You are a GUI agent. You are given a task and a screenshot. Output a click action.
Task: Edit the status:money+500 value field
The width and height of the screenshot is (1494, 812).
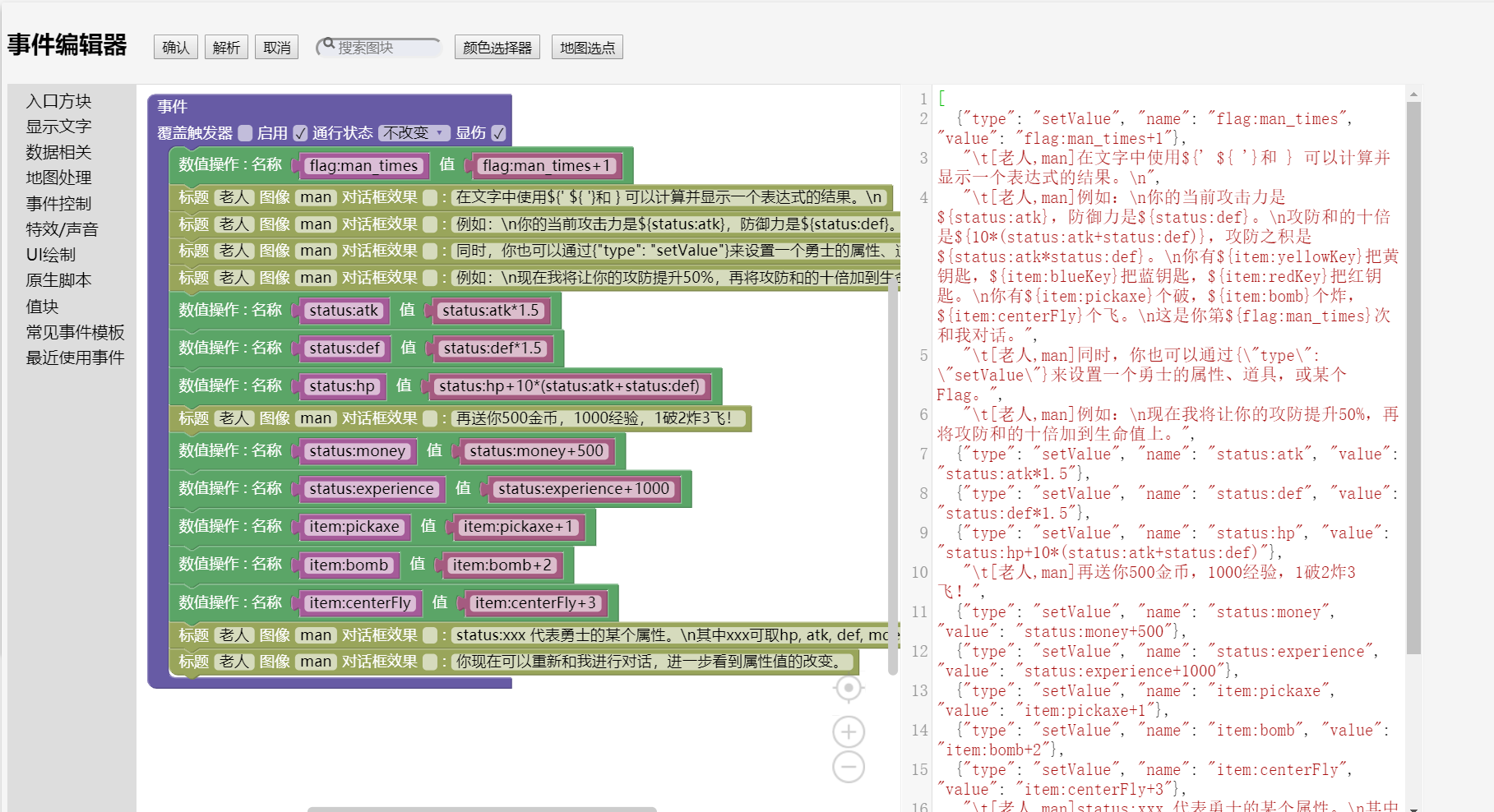point(536,451)
